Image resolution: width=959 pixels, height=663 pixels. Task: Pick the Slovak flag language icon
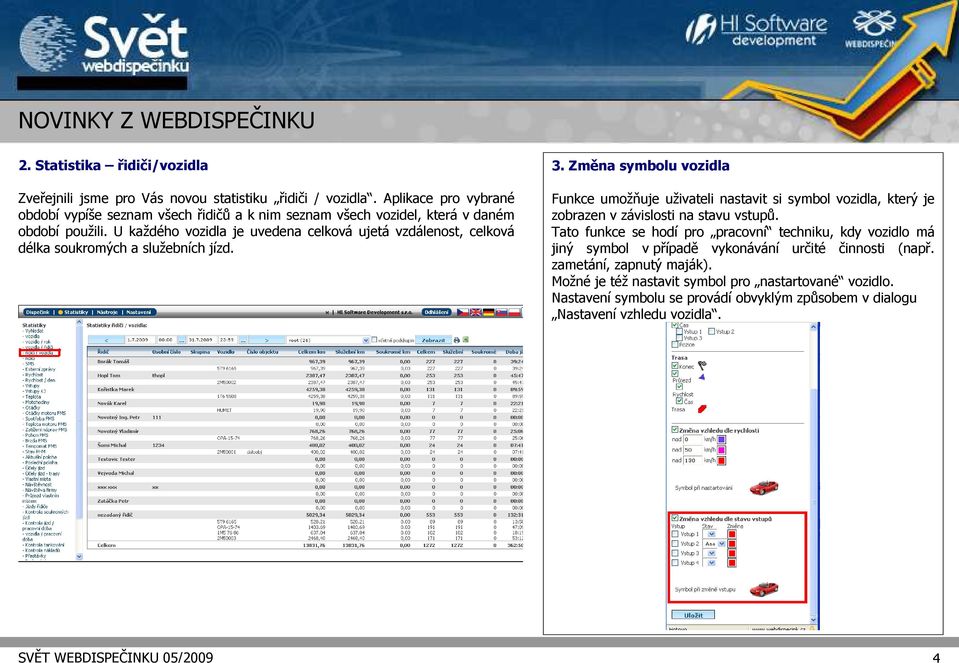502,312
